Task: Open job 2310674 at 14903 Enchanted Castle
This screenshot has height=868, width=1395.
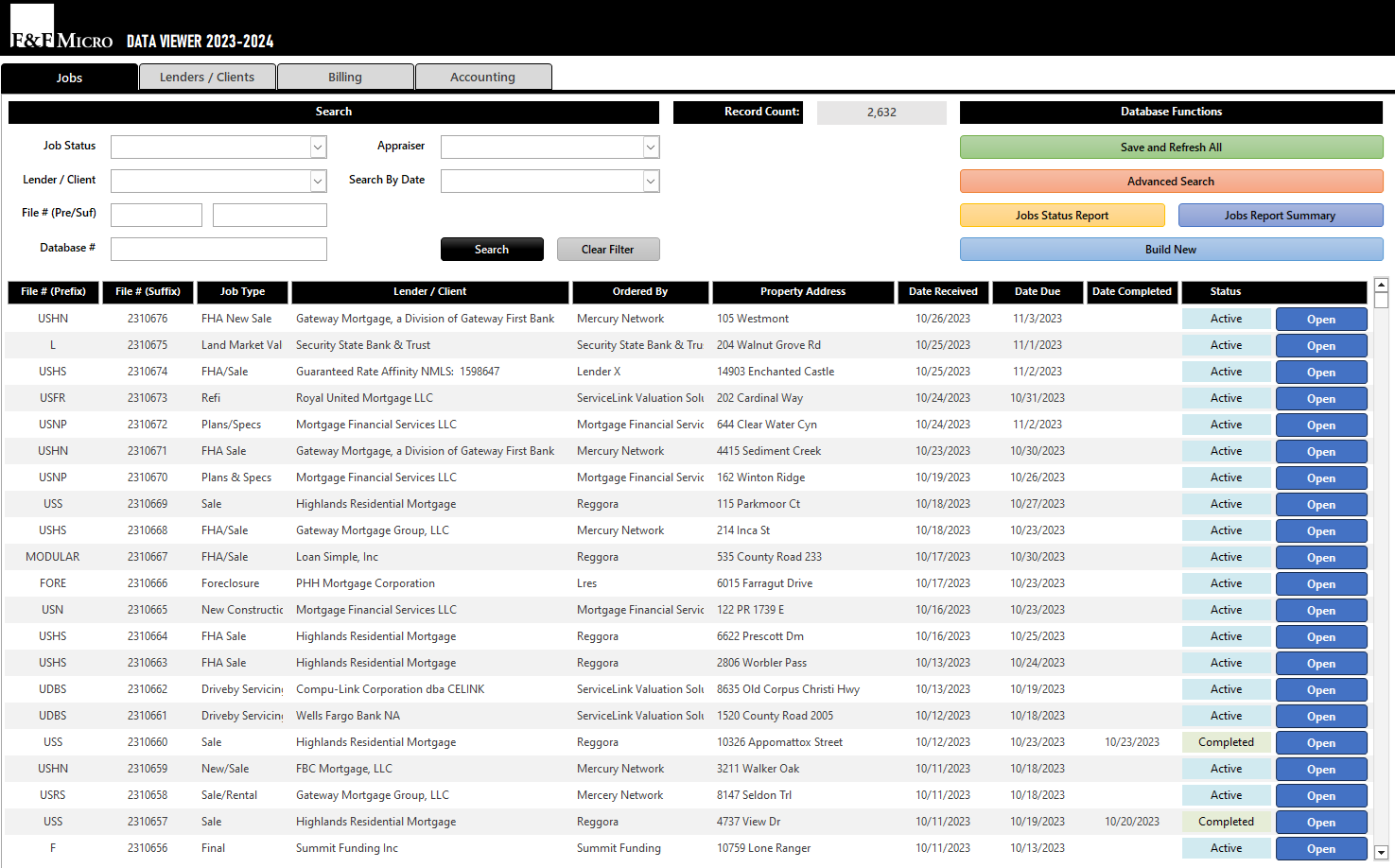Action: pos(1321,372)
